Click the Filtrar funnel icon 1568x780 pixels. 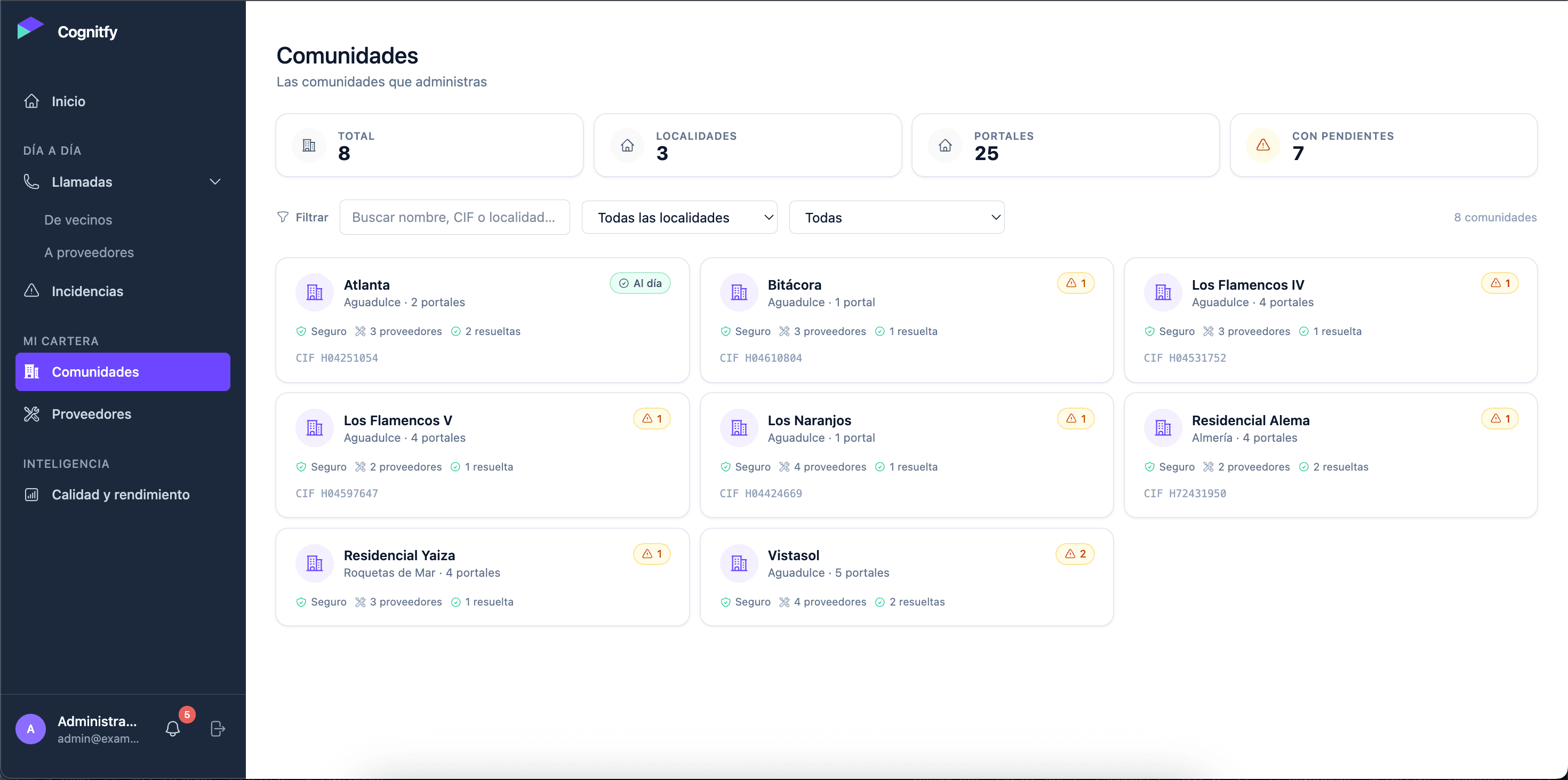283,217
